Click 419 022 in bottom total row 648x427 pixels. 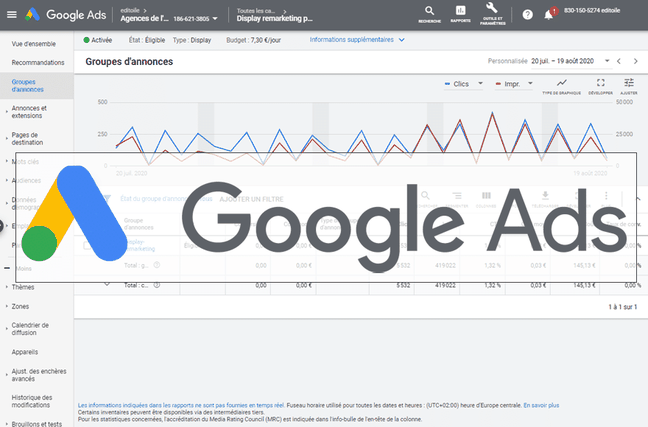445,285
